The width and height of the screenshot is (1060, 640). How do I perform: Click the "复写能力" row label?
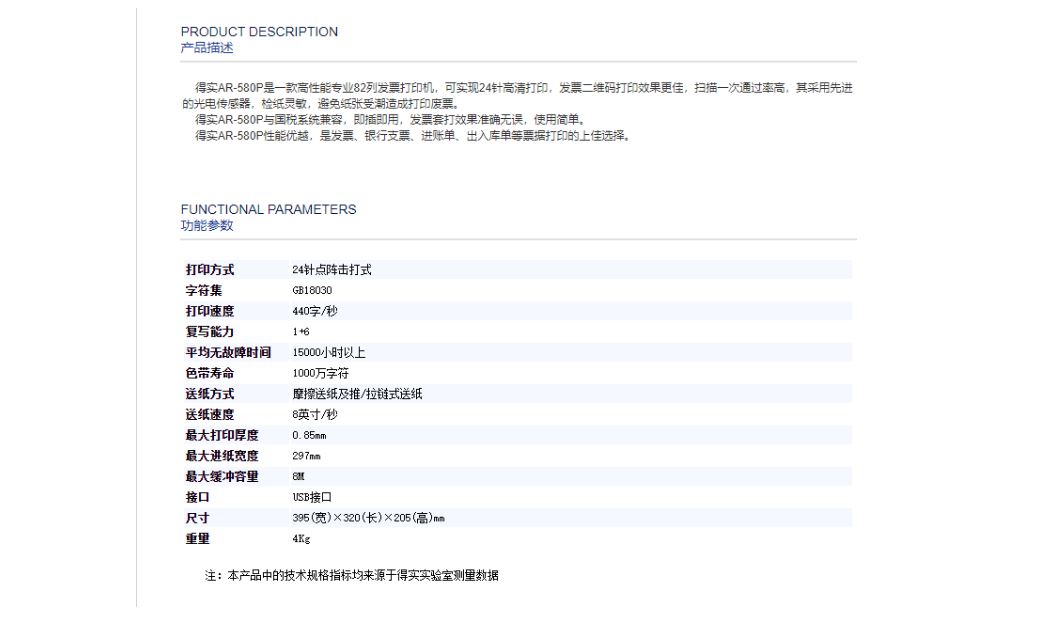[x=210, y=332]
